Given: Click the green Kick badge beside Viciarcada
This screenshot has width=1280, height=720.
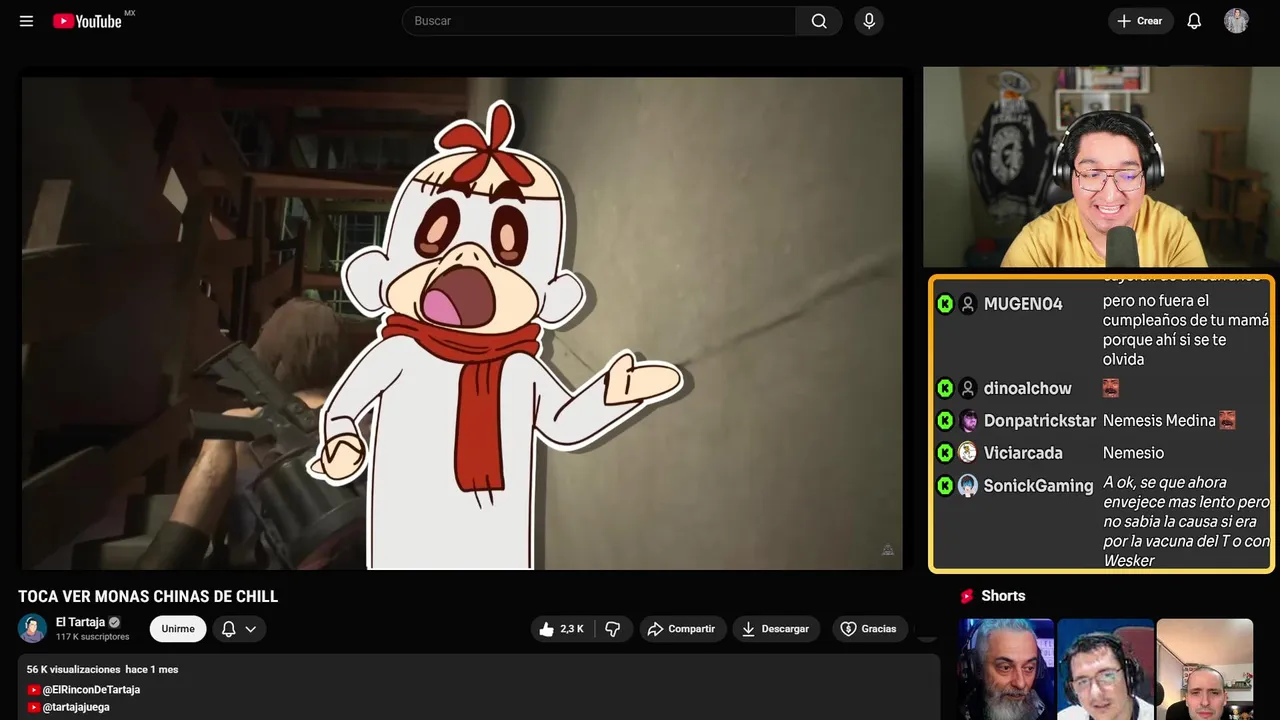Looking at the screenshot, I should pyautogui.click(x=945, y=453).
